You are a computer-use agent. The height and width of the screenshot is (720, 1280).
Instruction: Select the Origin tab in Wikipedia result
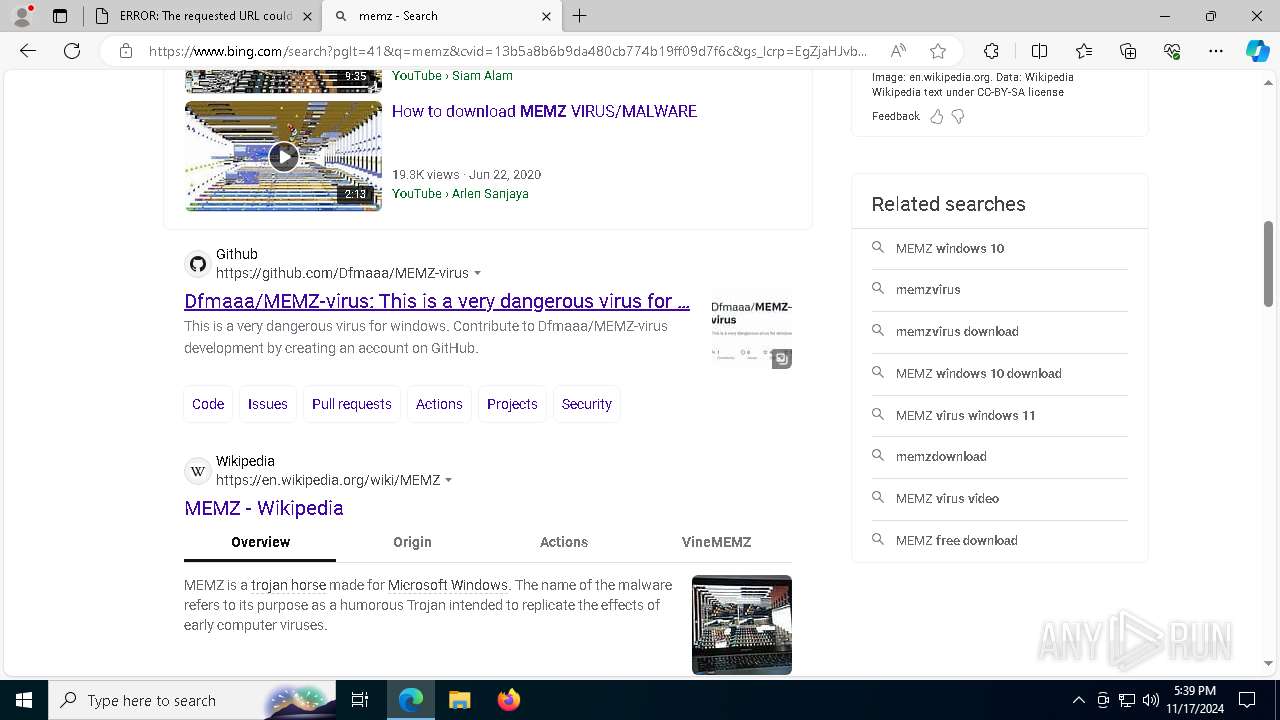pos(412,542)
